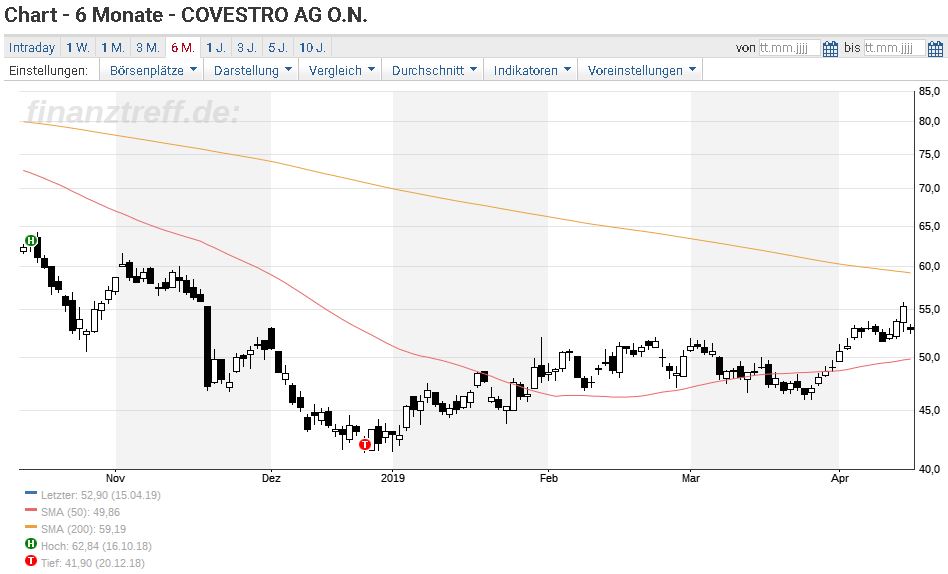This screenshot has height=574, width=948.
Task: Click the '2019' x-axis label
Action: click(x=393, y=478)
